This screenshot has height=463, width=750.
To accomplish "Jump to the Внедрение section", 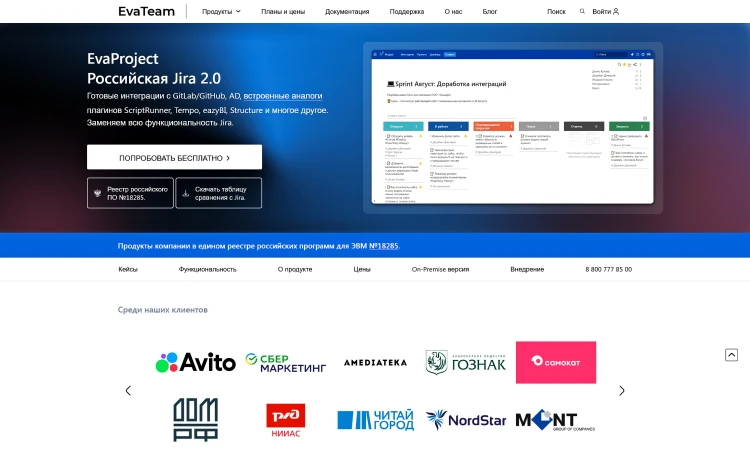I will click(x=527, y=269).
